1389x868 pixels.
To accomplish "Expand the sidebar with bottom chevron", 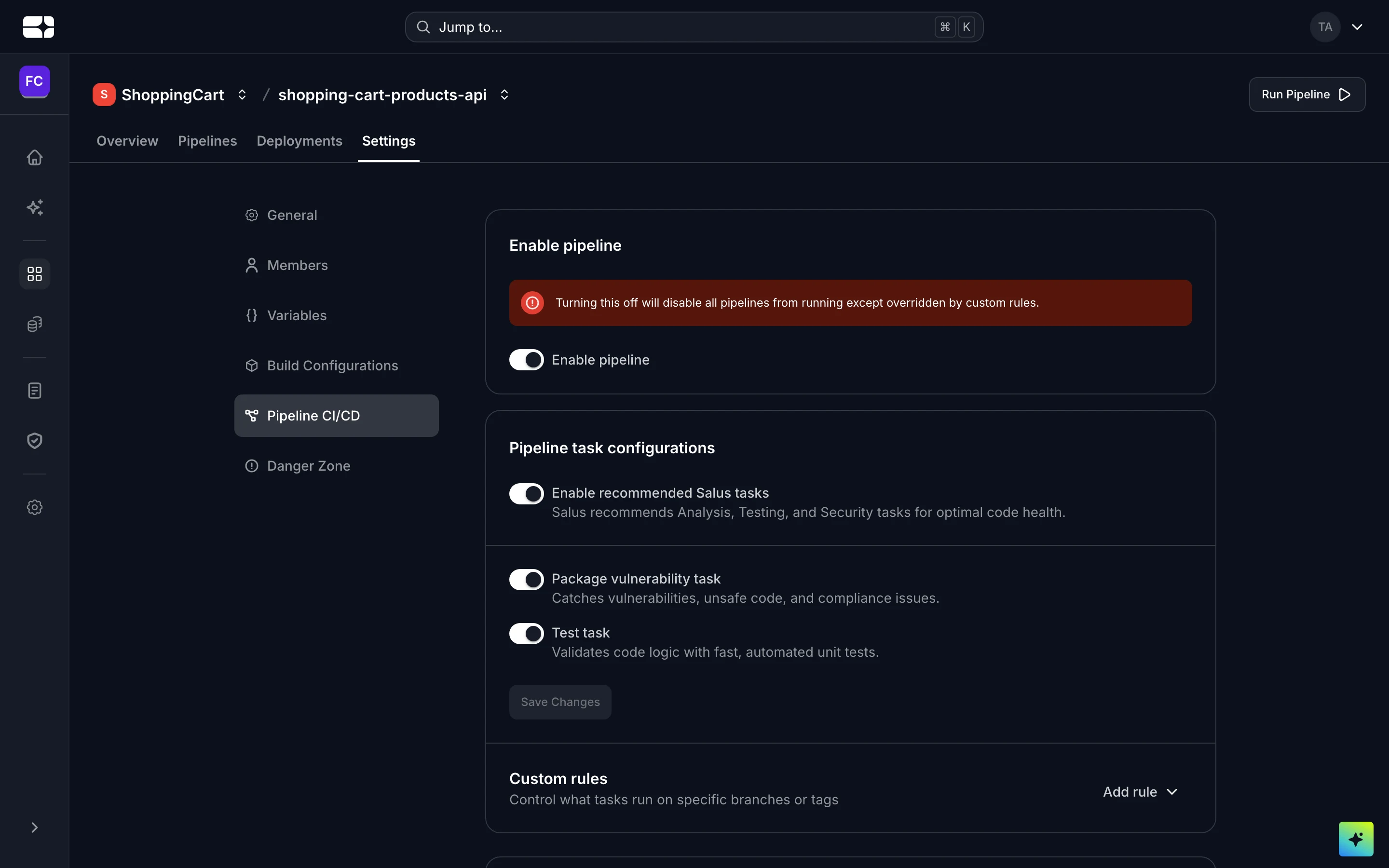I will (x=34, y=827).
